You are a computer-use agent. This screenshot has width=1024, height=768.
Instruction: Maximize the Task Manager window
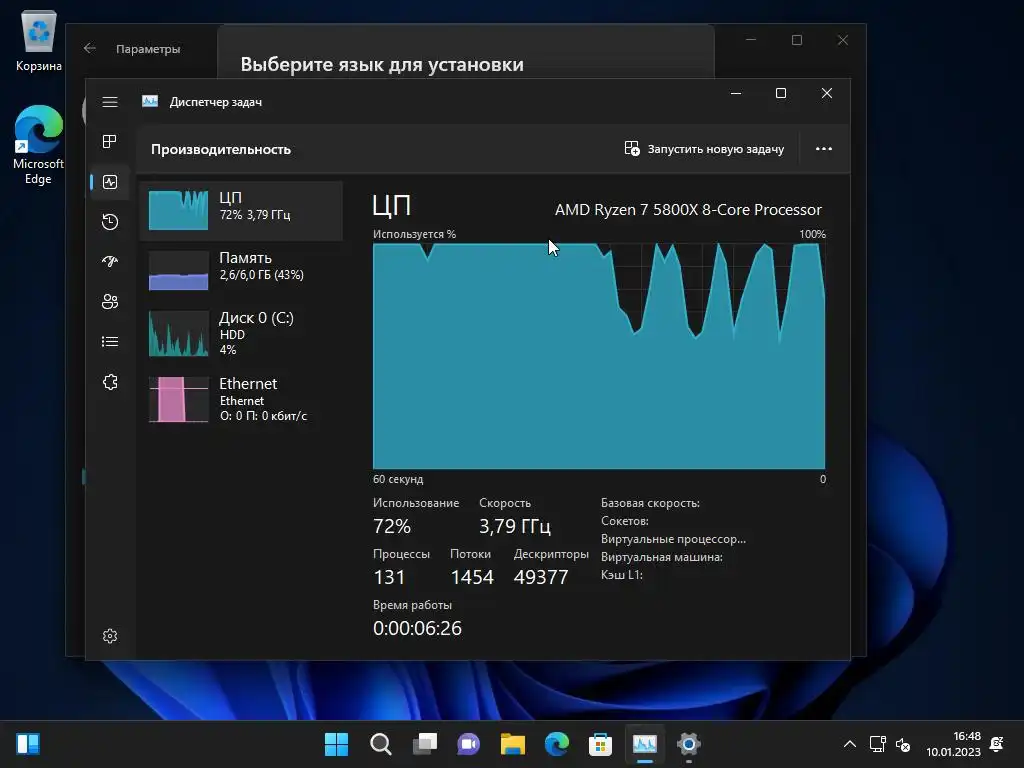780,93
